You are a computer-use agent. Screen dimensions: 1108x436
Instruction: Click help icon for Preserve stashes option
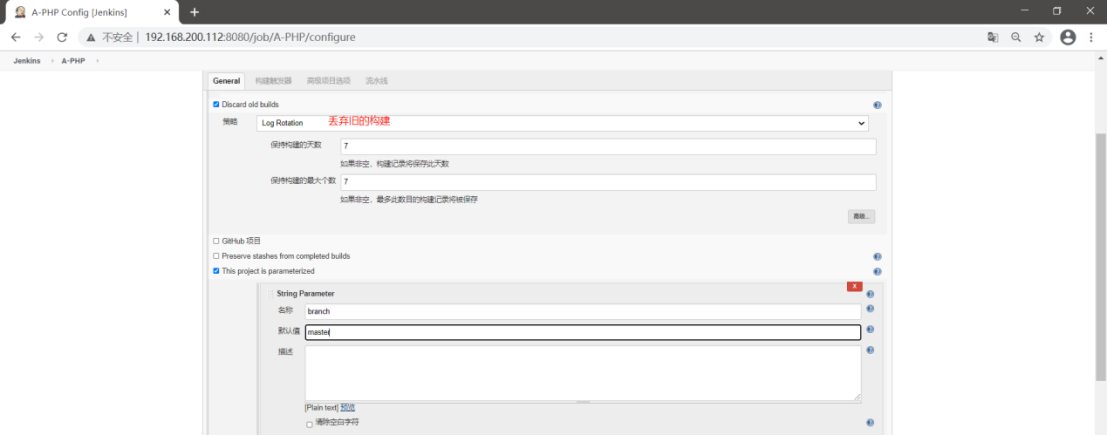point(877,257)
